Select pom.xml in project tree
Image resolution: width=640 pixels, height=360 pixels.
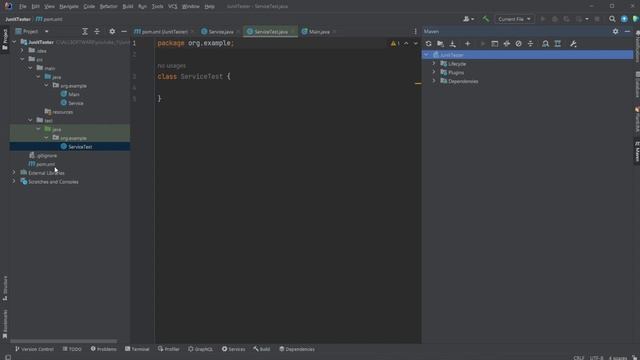click(42, 164)
